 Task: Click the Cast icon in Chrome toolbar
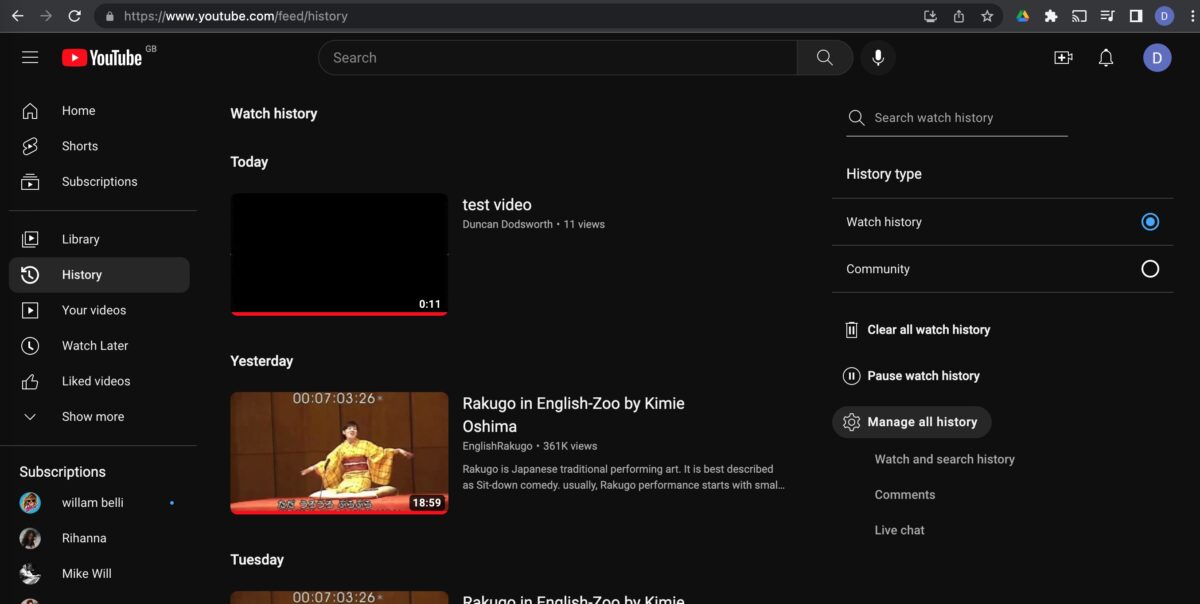pos(1079,16)
